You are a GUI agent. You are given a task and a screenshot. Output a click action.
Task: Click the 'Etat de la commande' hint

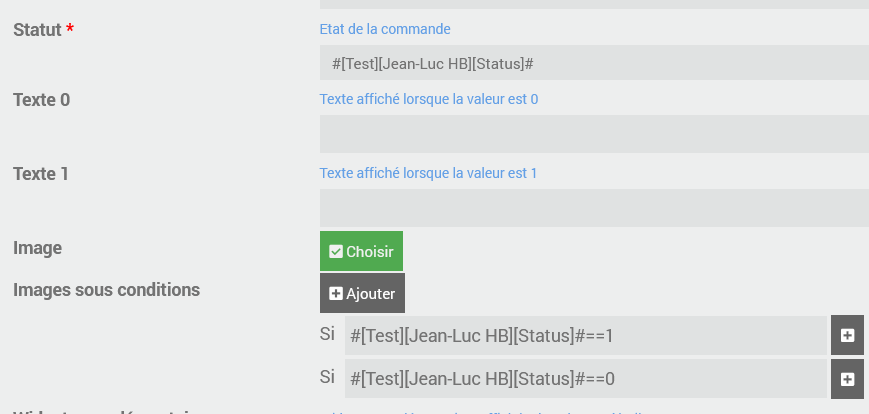click(x=385, y=29)
